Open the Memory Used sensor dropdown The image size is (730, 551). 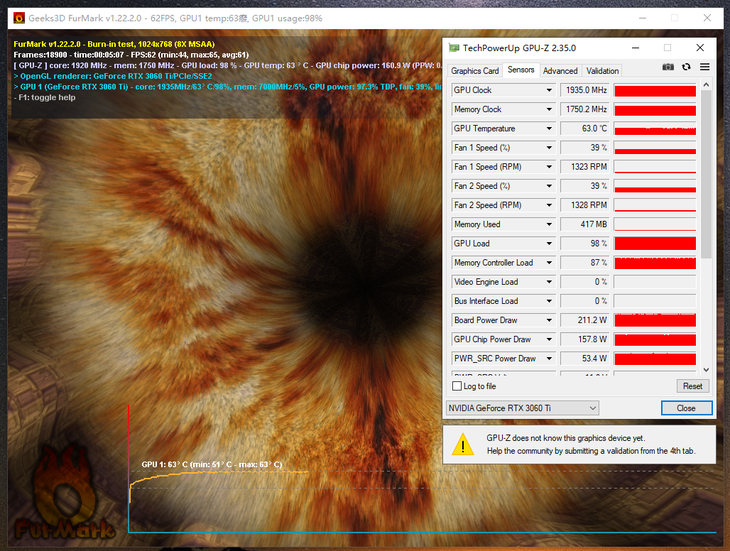click(x=549, y=225)
